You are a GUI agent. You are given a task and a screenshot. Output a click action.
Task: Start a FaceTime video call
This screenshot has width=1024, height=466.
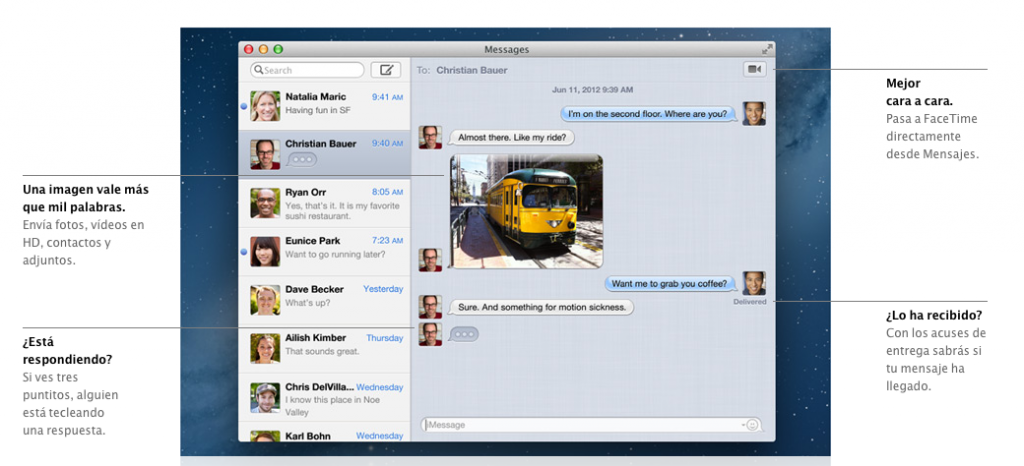[754, 69]
